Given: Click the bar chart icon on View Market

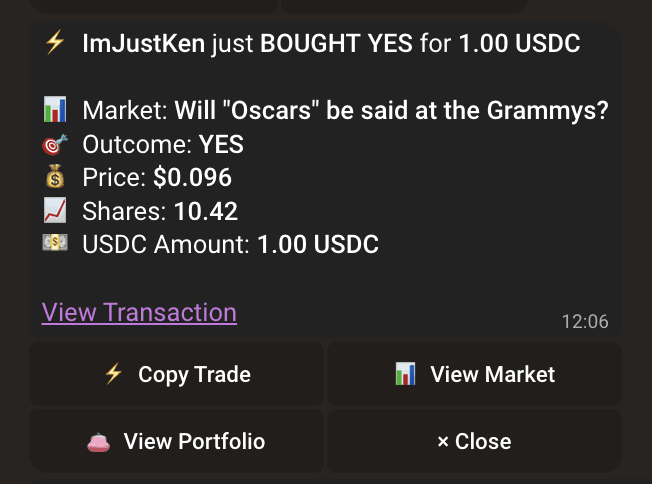Looking at the screenshot, I should [405, 373].
